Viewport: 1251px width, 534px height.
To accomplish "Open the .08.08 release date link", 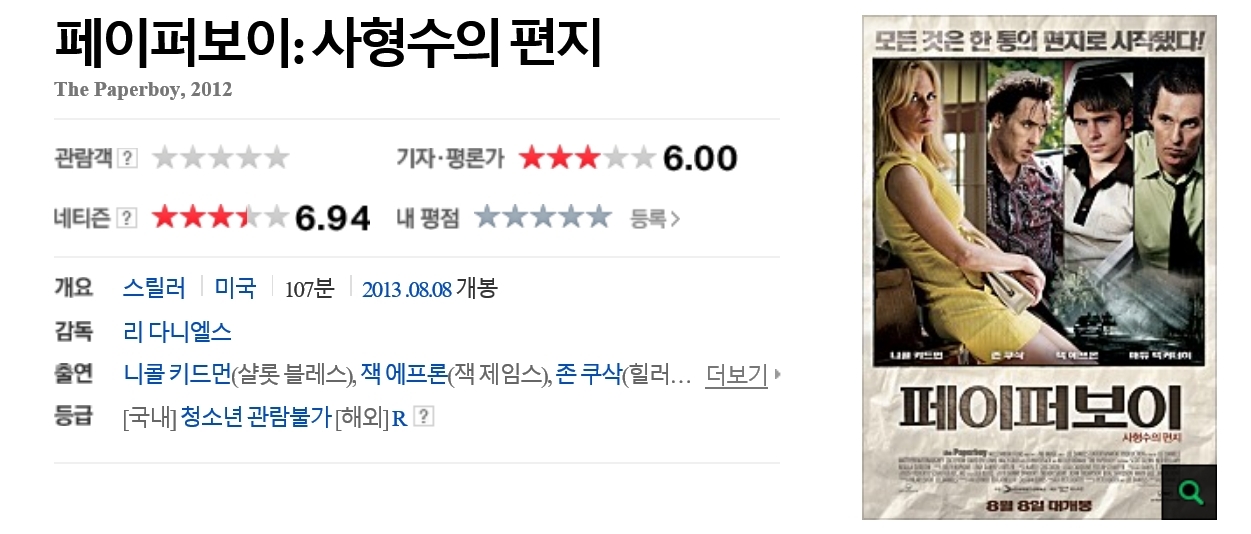I will (430, 290).
